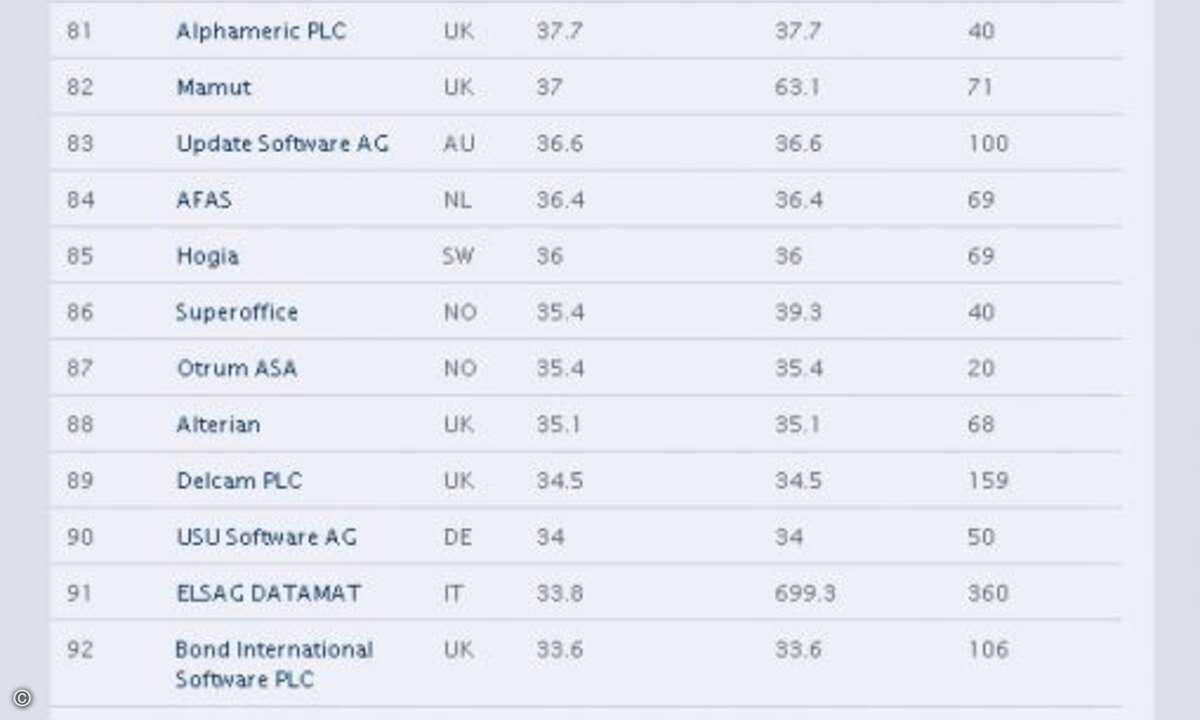The height and width of the screenshot is (720, 1200).
Task: Open Bond International Software PLC link
Action: click(274, 664)
